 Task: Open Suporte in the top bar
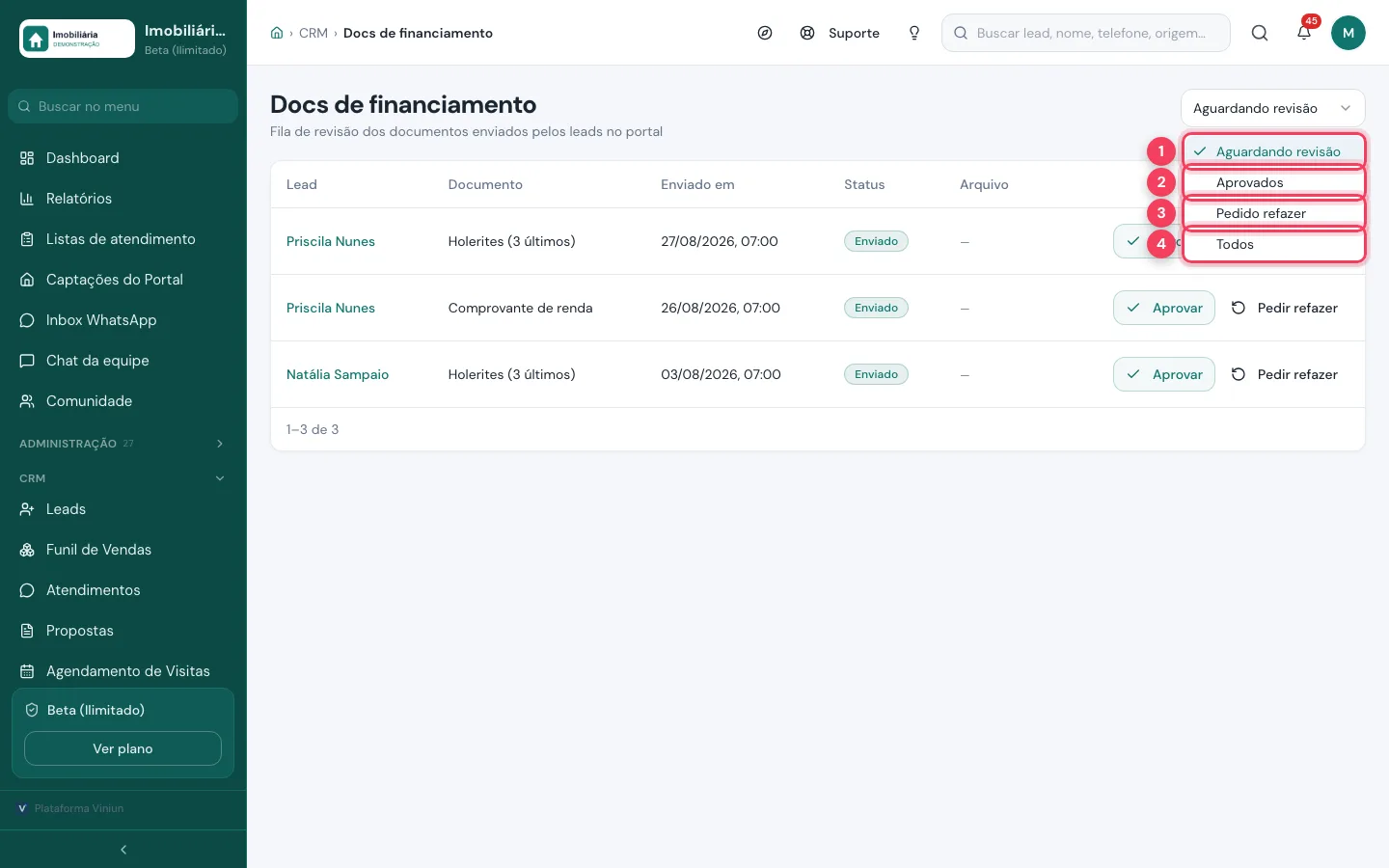[x=839, y=33]
